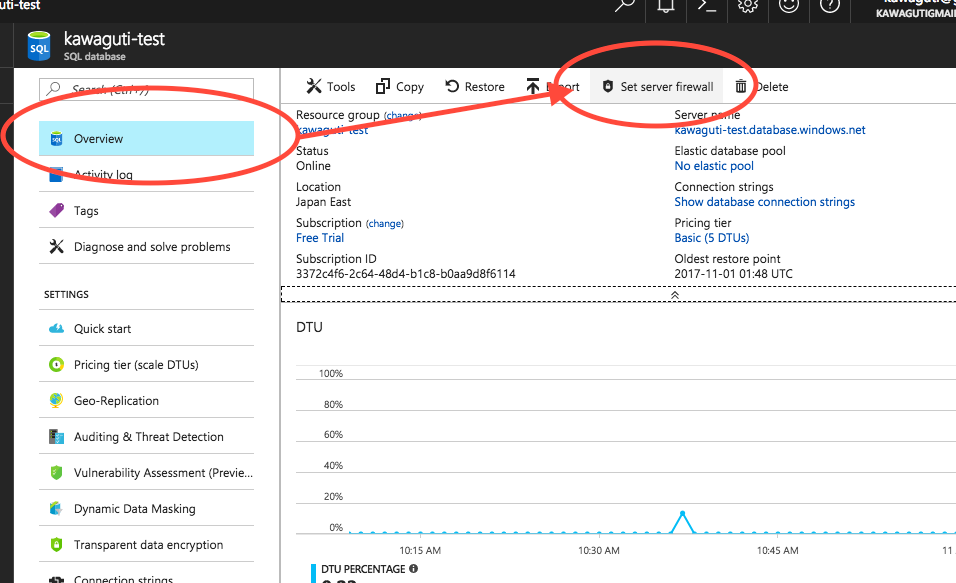Screen dimensions: 956x583
Task: Open the search magnifier in top bar
Action: pyautogui.click(x=624, y=5)
